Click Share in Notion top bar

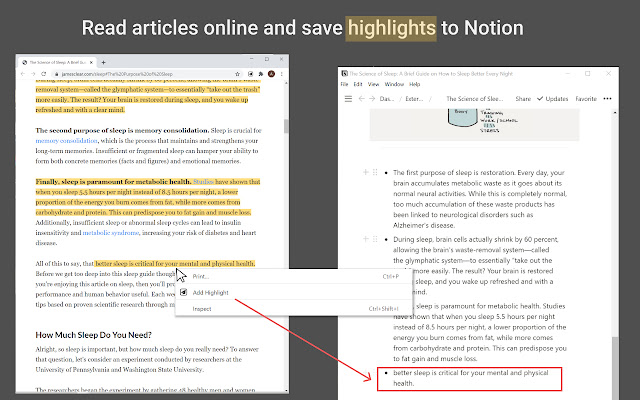pos(523,99)
